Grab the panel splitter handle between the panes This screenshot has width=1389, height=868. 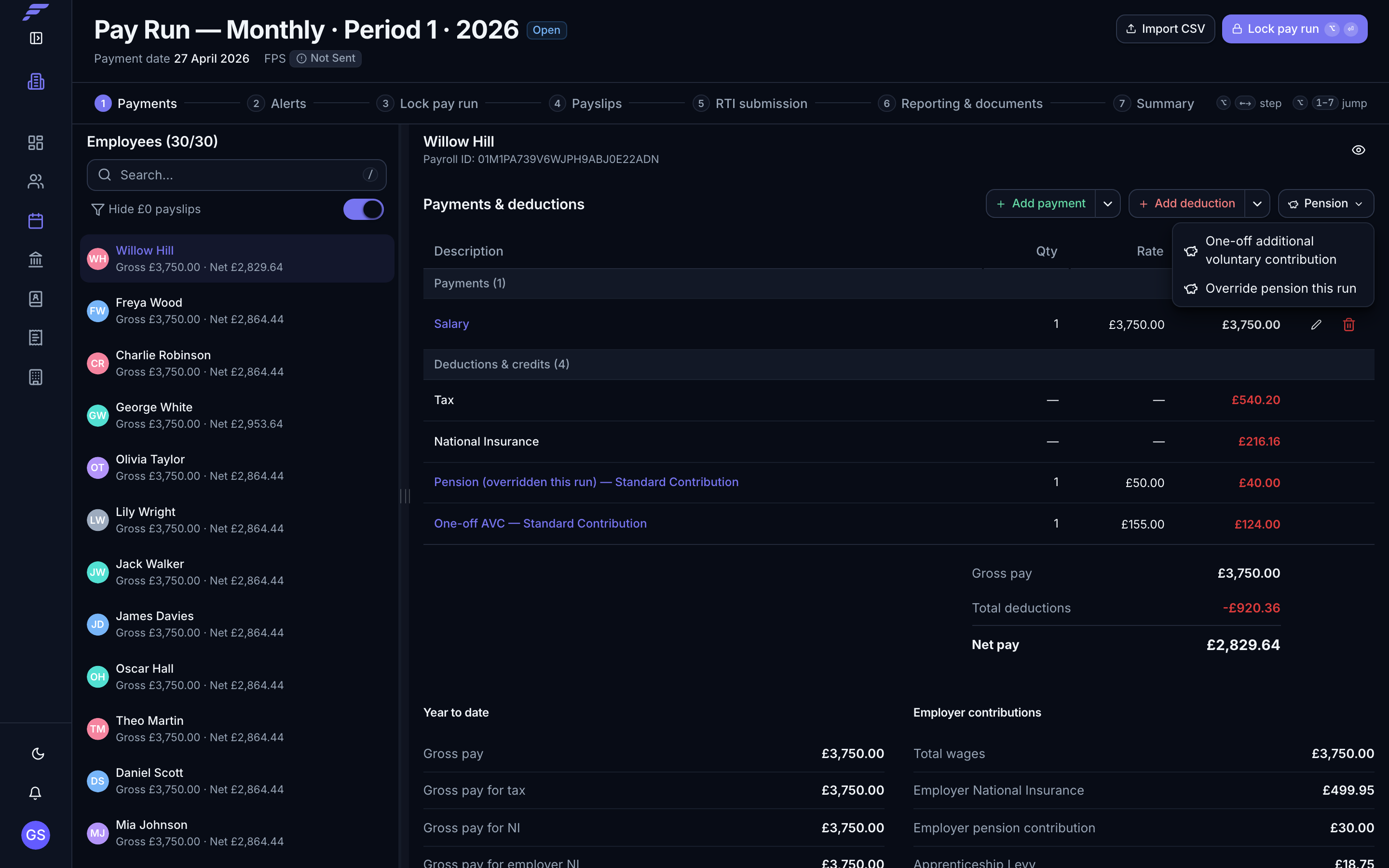point(405,496)
